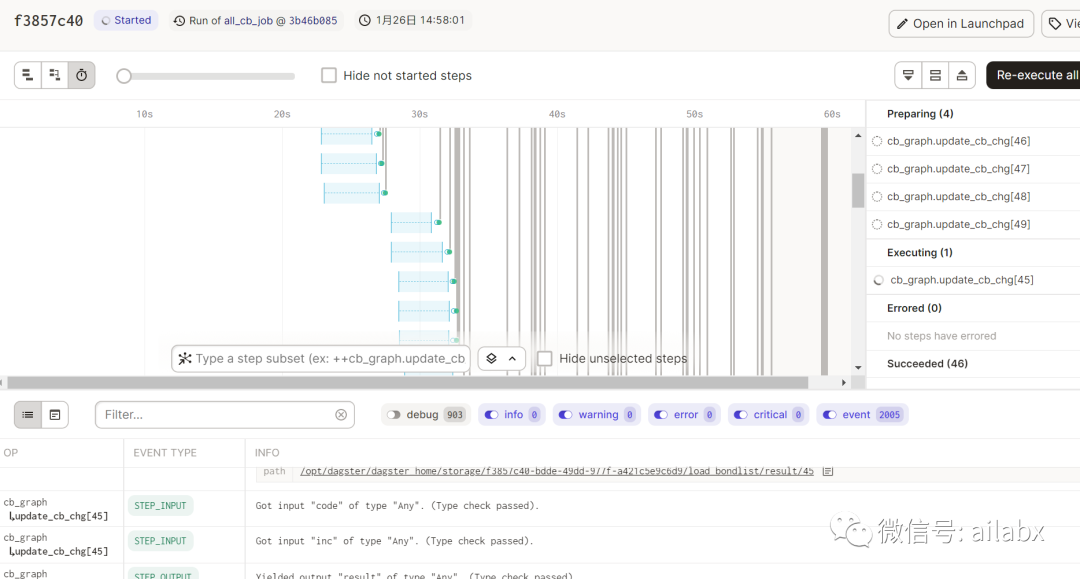The image size is (1080, 579).
Task: Click the Gantt scroll down arrow
Action: pyautogui.click(x=858, y=368)
